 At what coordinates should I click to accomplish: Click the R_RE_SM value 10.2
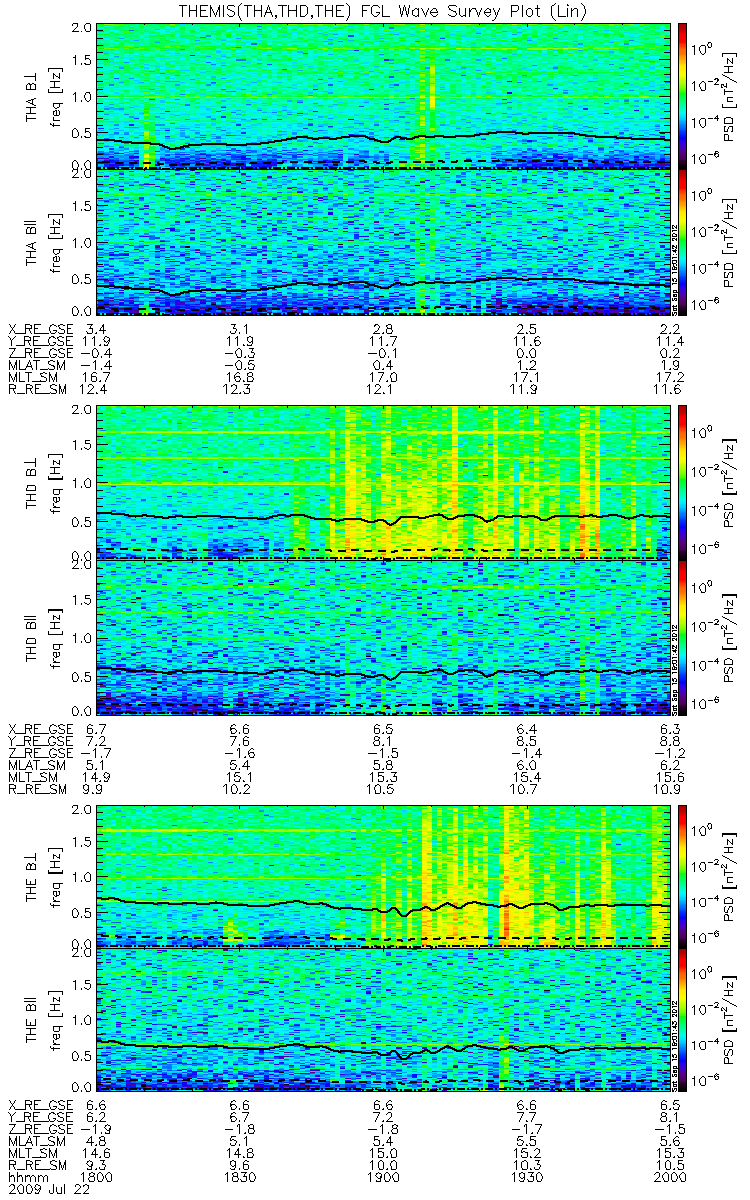240,789
